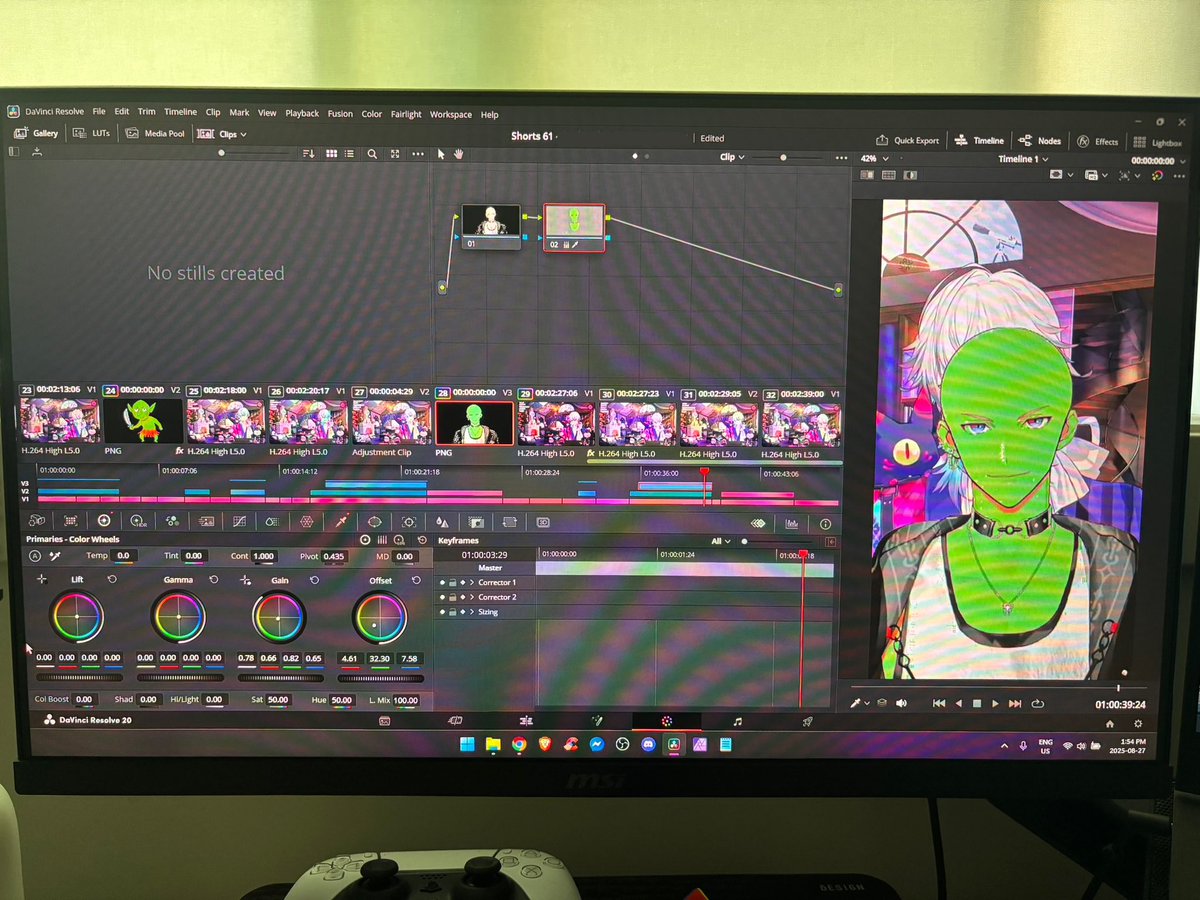Open the All keyframes filter dropdown
Viewport: 1200px width, 900px height.
pos(722,540)
